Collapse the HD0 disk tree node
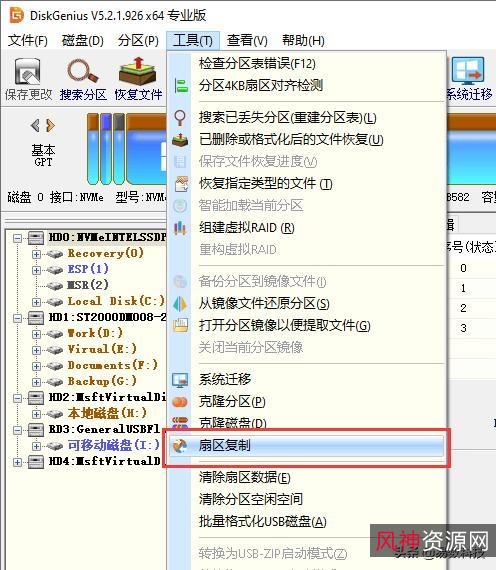 [17, 238]
